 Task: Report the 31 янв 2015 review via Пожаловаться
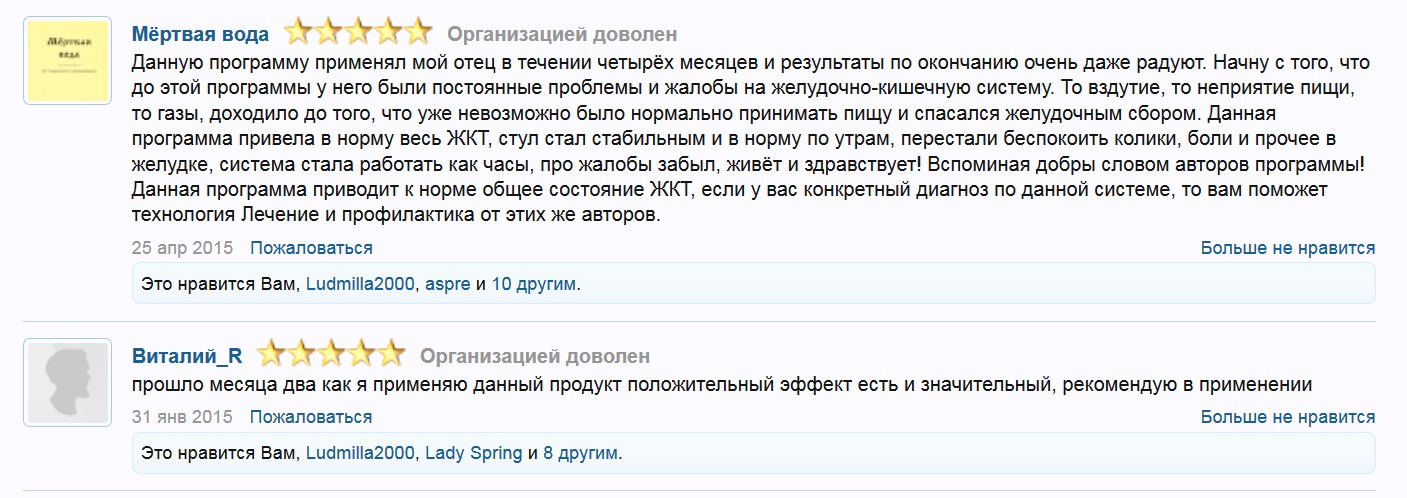click(x=311, y=417)
